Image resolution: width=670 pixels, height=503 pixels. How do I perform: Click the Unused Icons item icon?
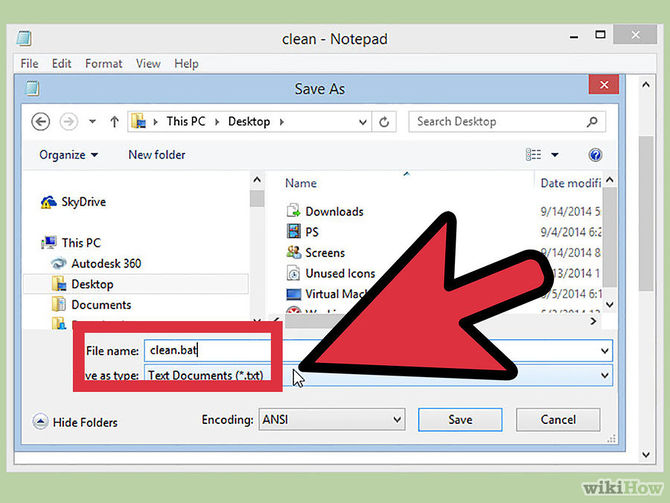pyautogui.click(x=293, y=273)
